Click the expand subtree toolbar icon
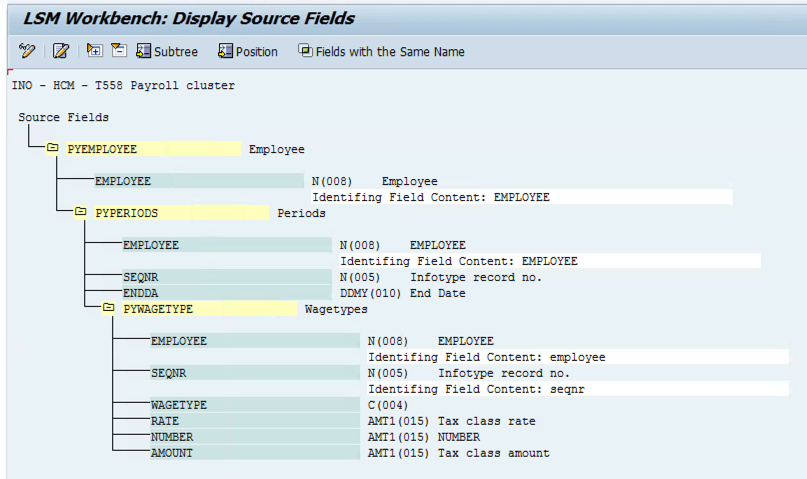This screenshot has width=807, height=479. tap(94, 50)
